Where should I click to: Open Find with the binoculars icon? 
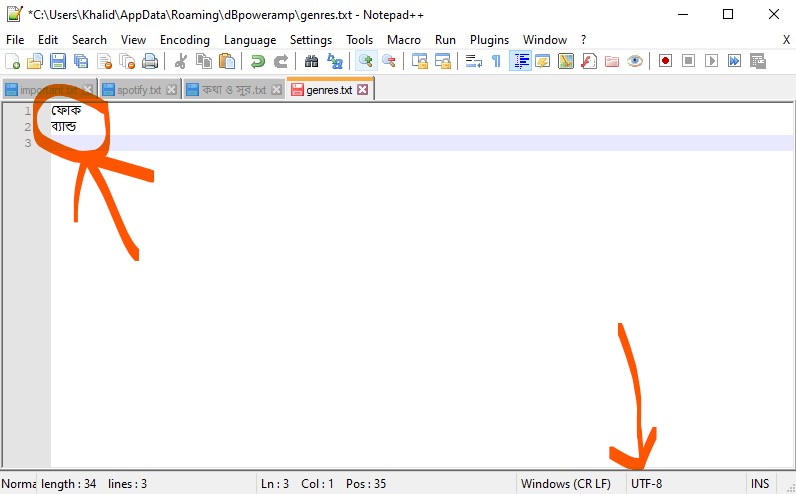point(311,61)
